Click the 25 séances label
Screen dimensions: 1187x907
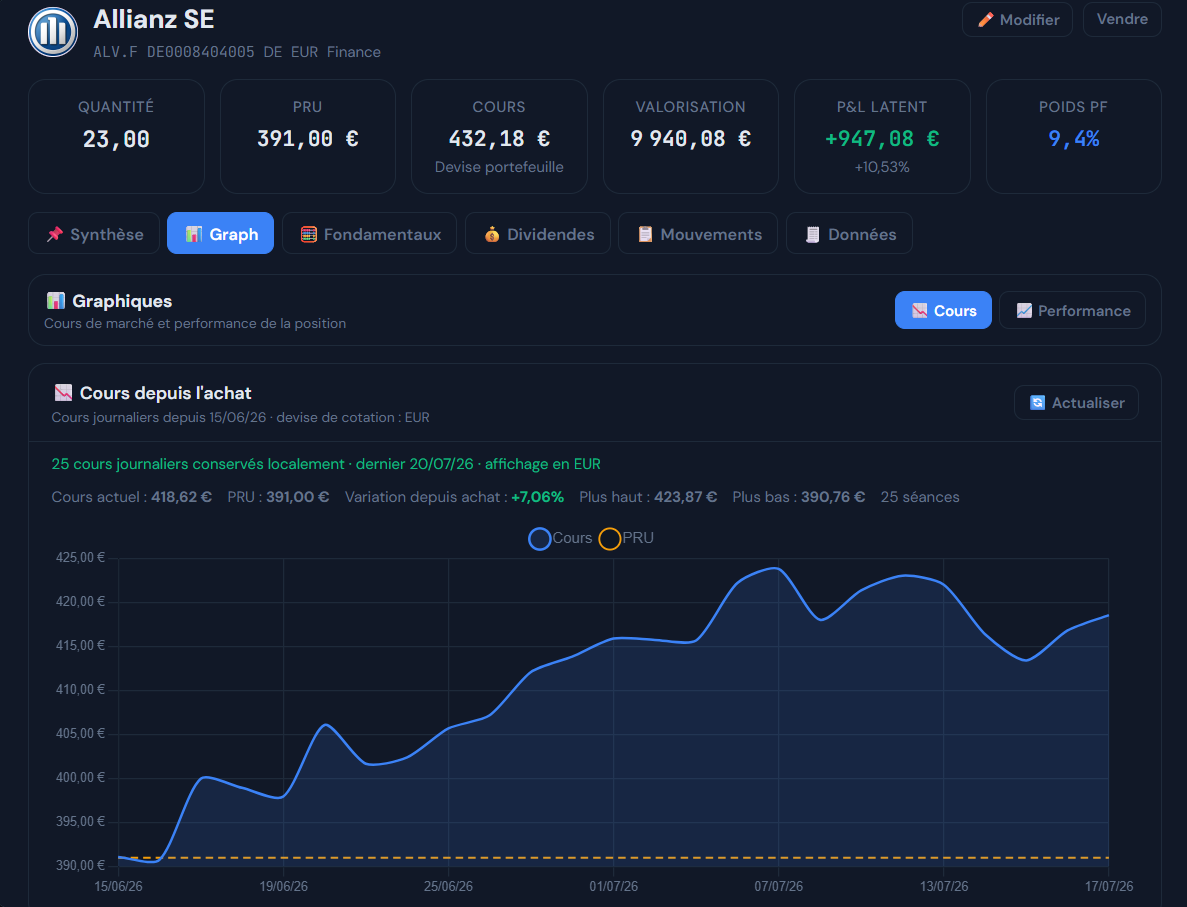pyautogui.click(x=920, y=497)
